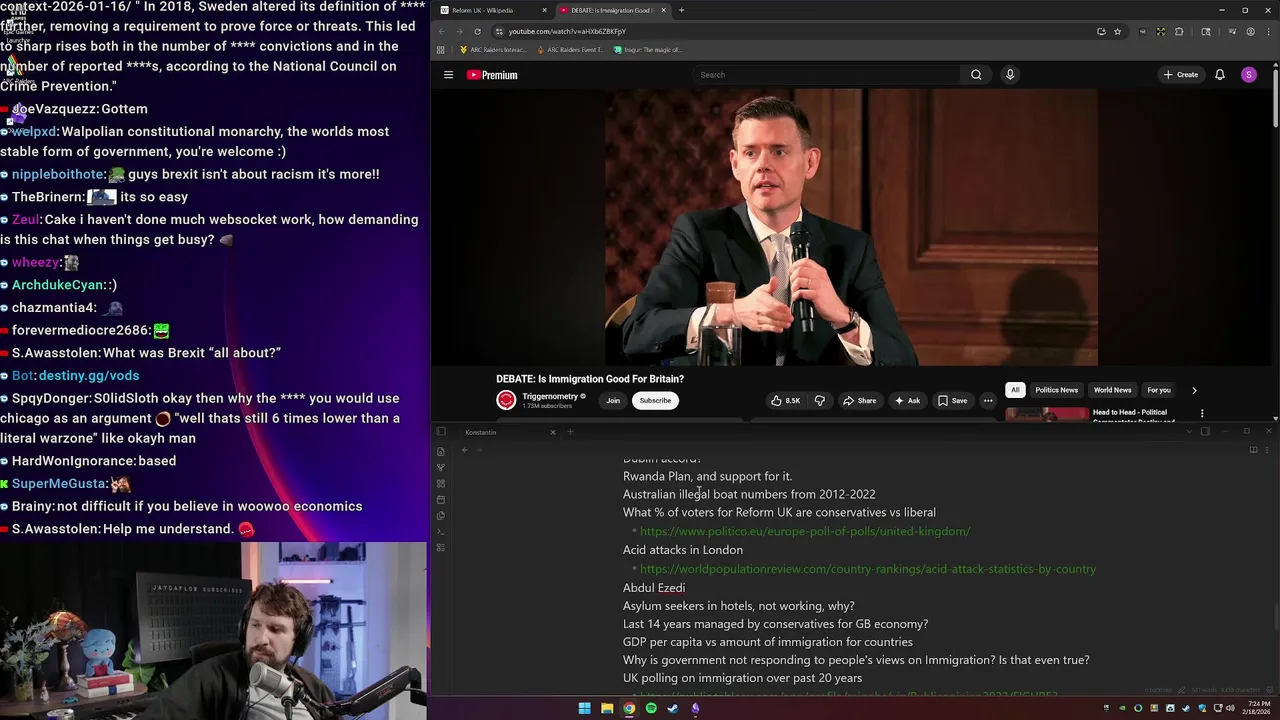Select the DEBATE Is Immigration Good tab
This screenshot has width=1280, height=720.
612,10
